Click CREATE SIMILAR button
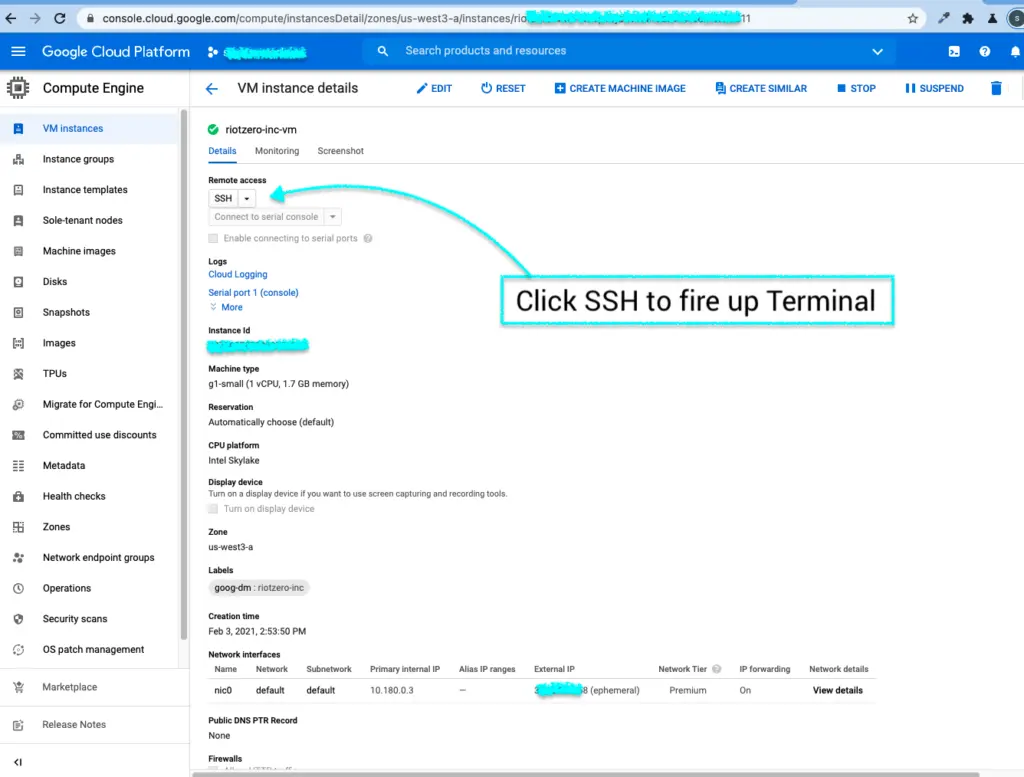The height and width of the screenshot is (777, 1024). (761, 89)
